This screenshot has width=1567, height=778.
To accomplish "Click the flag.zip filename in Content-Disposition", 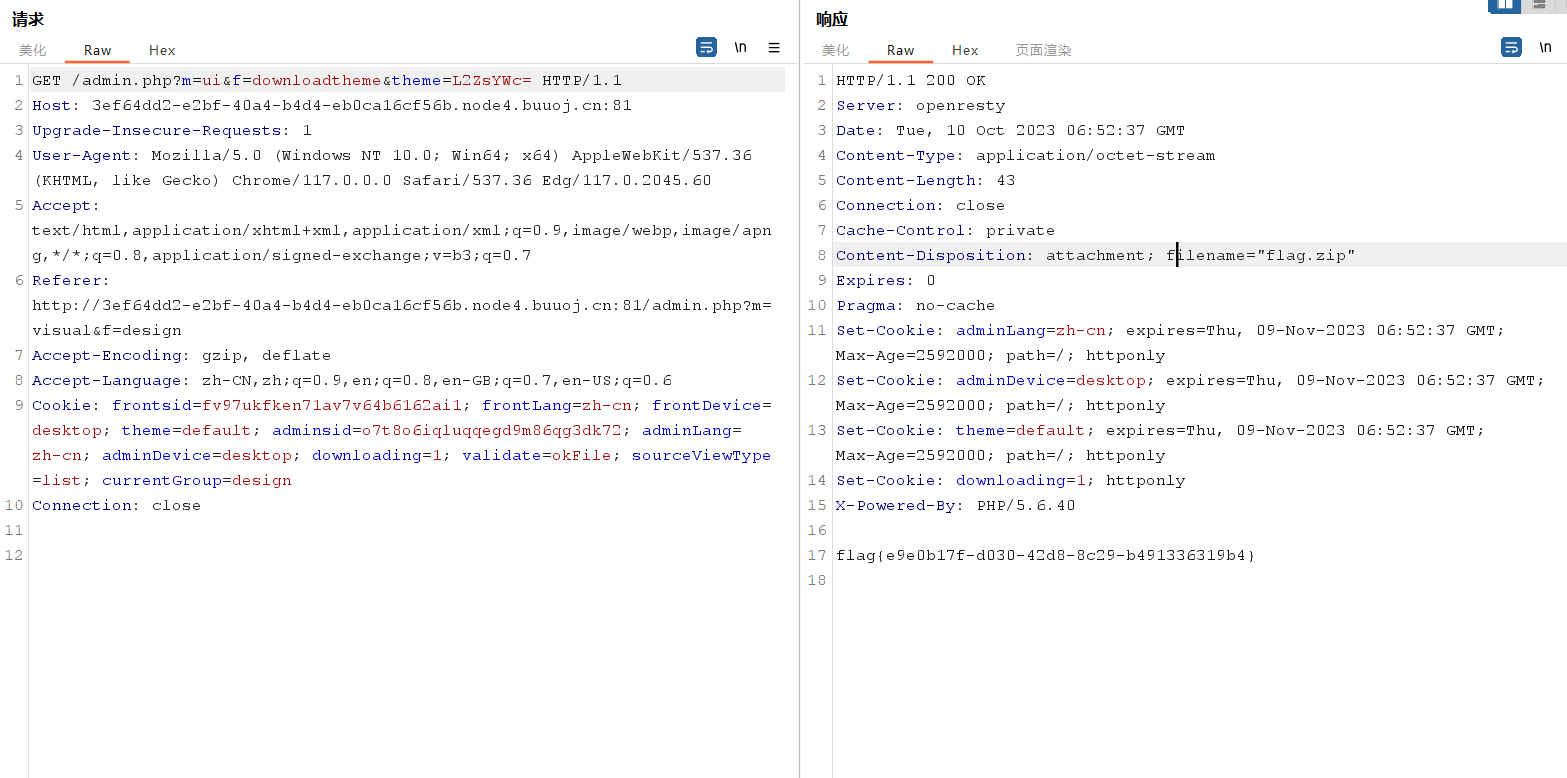I will point(1306,255).
